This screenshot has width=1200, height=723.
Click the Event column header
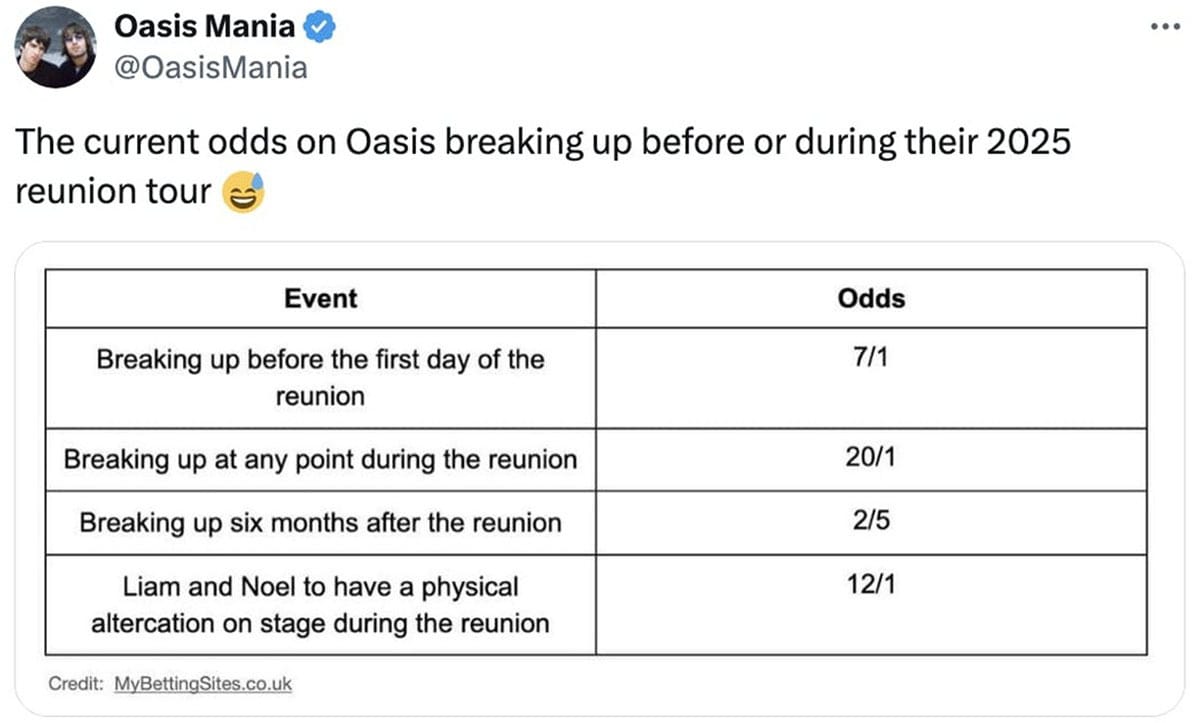point(320,298)
